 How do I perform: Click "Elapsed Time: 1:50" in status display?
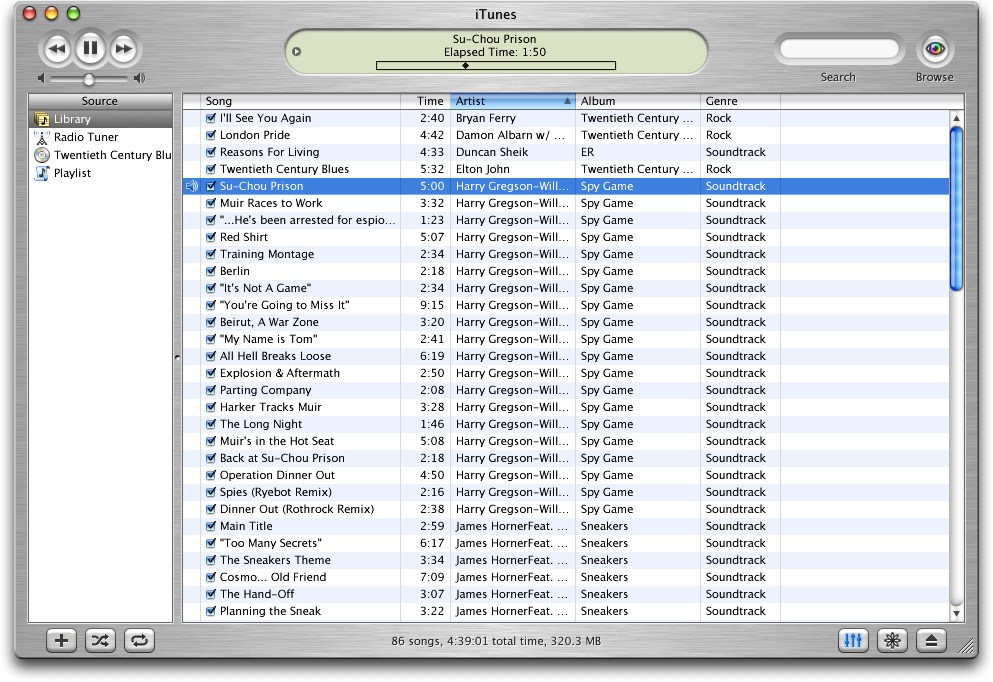495,52
